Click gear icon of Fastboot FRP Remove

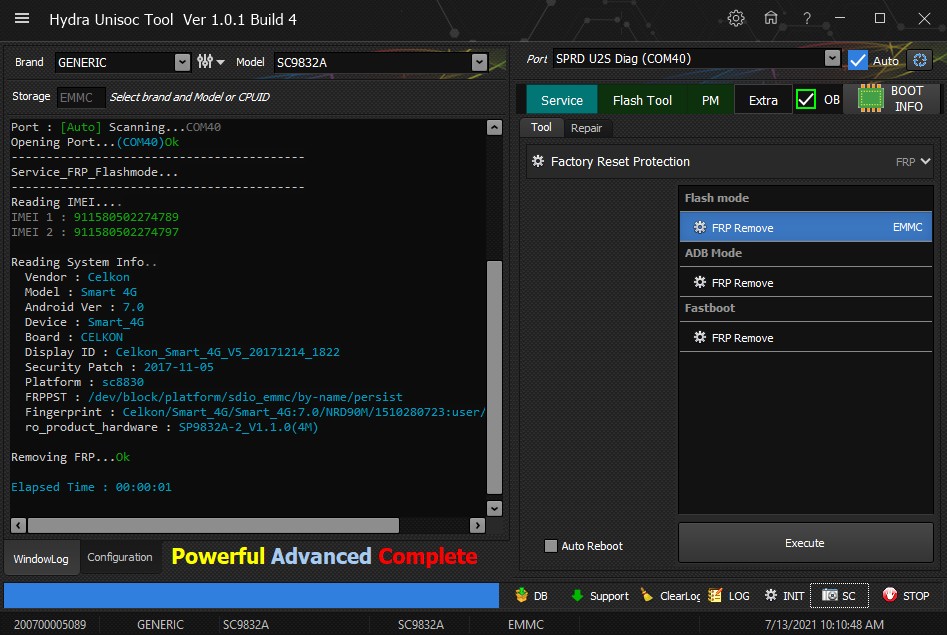pos(699,337)
